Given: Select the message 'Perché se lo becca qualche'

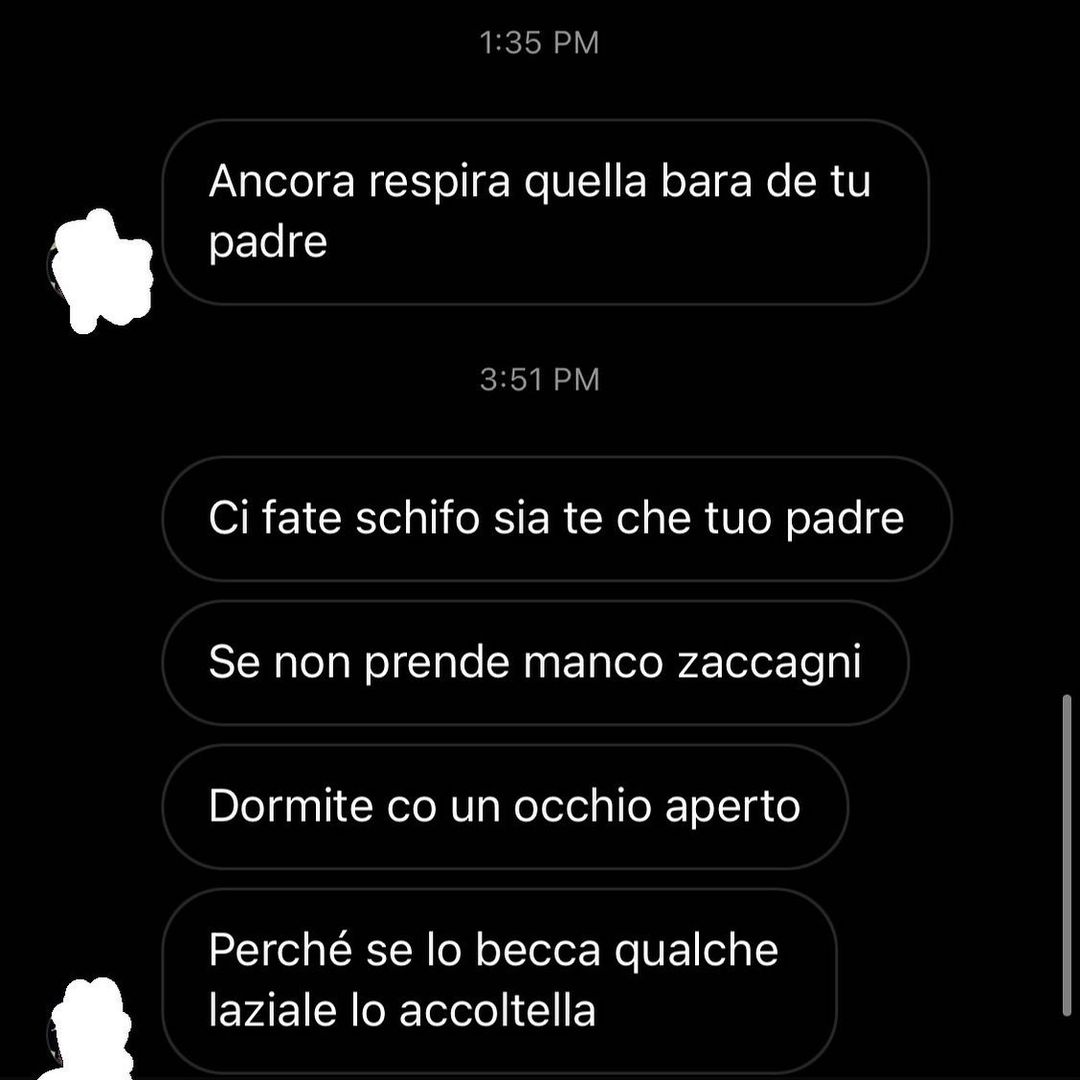Looking at the screenshot, I should (x=499, y=981).
